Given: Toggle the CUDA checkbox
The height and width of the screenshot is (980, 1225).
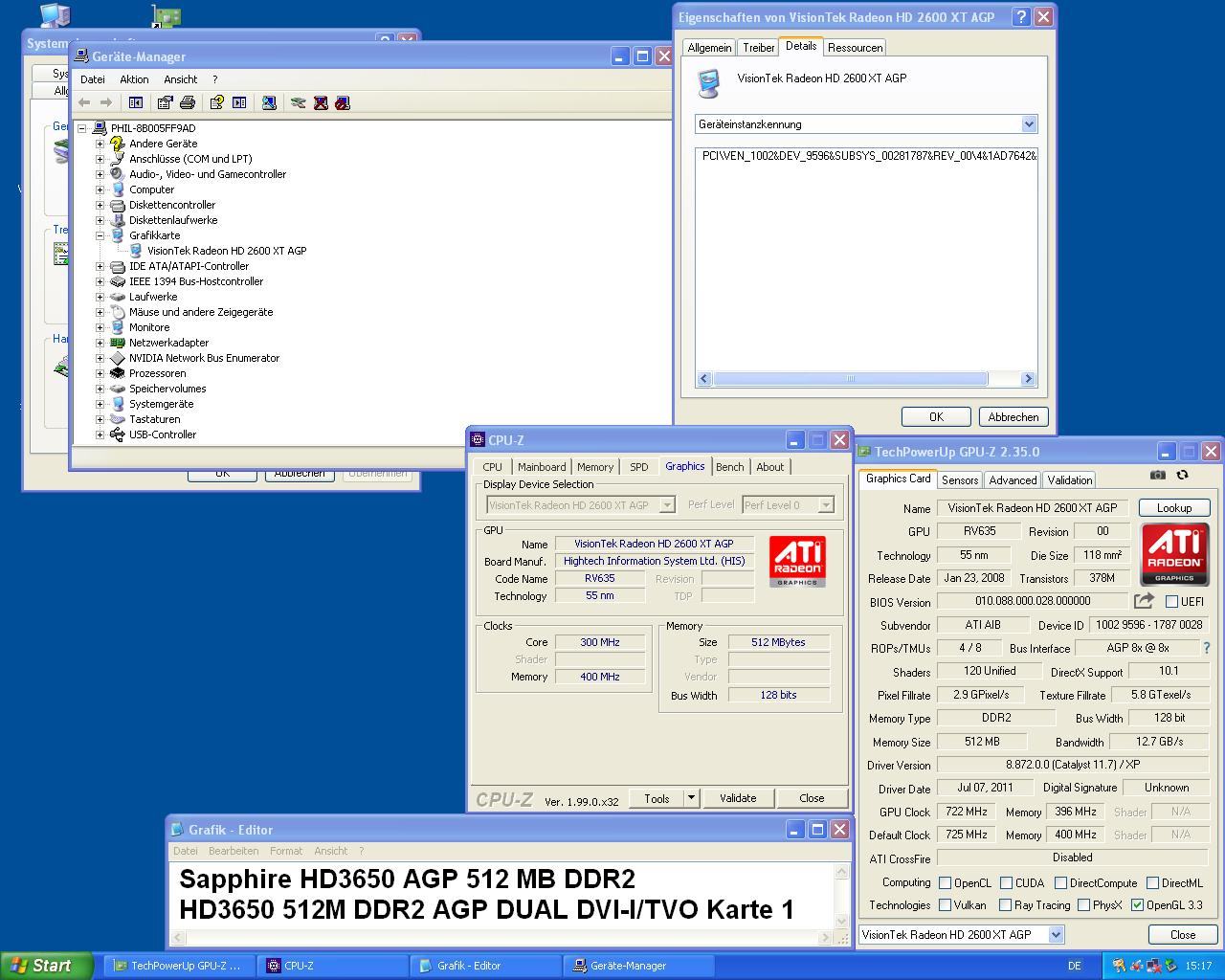Looking at the screenshot, I should click(1006, 883).
